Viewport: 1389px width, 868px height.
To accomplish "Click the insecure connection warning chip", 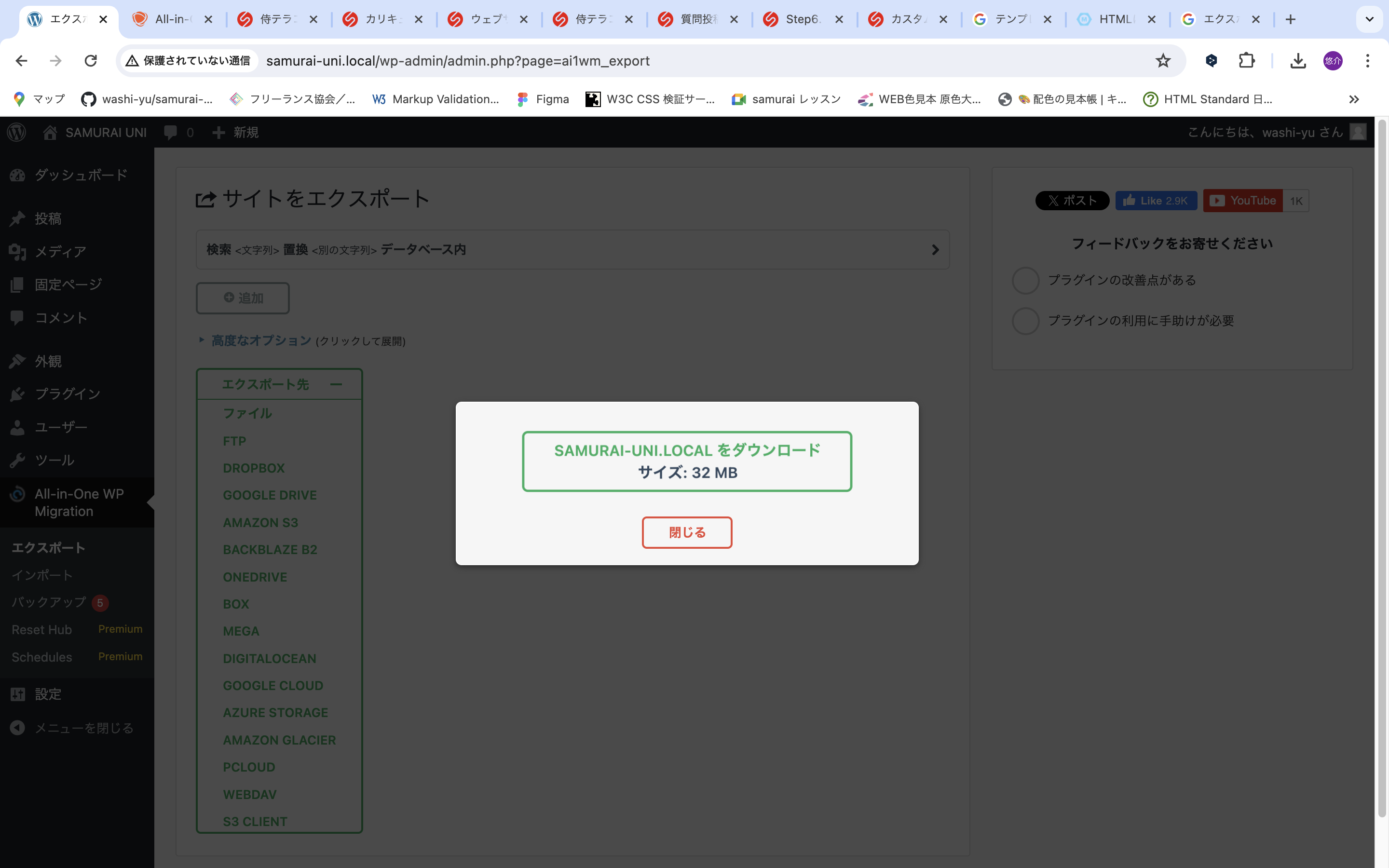I will (189, 61).
